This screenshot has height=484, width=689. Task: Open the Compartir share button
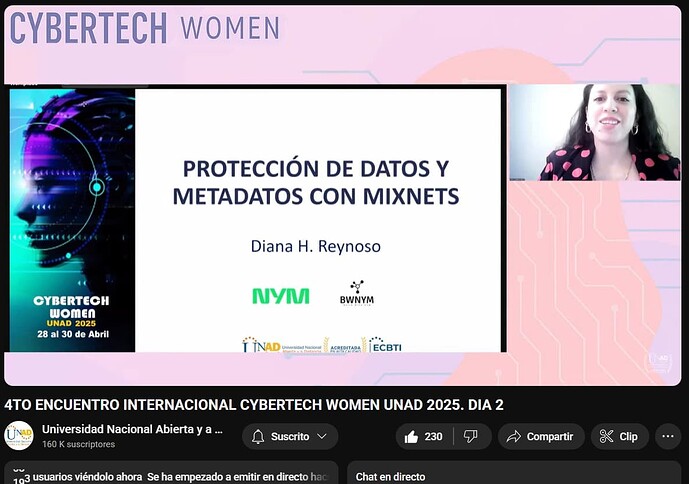pyautogui.click(x=541, y=437)
